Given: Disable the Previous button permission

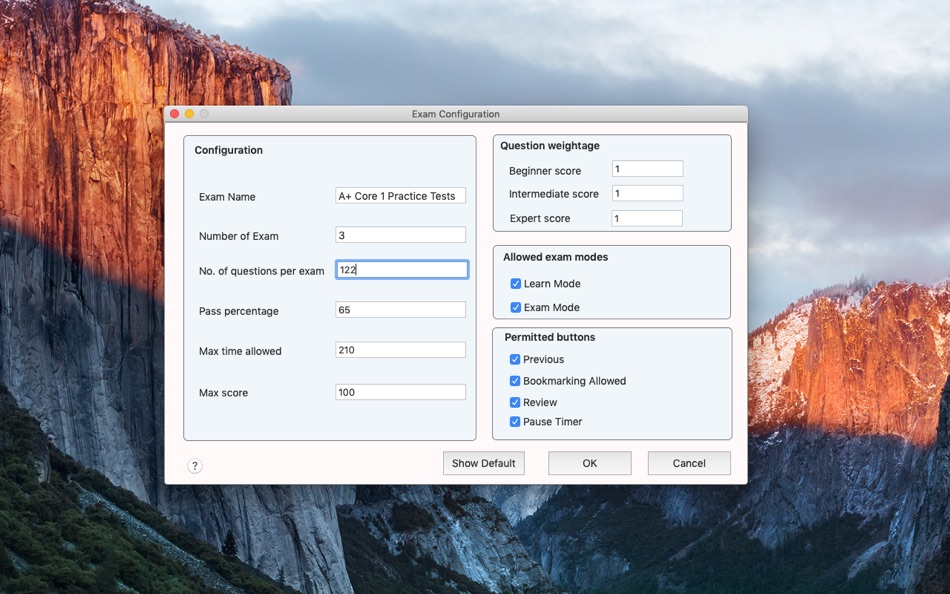Looking at the screenshot, I should (515, 359).
